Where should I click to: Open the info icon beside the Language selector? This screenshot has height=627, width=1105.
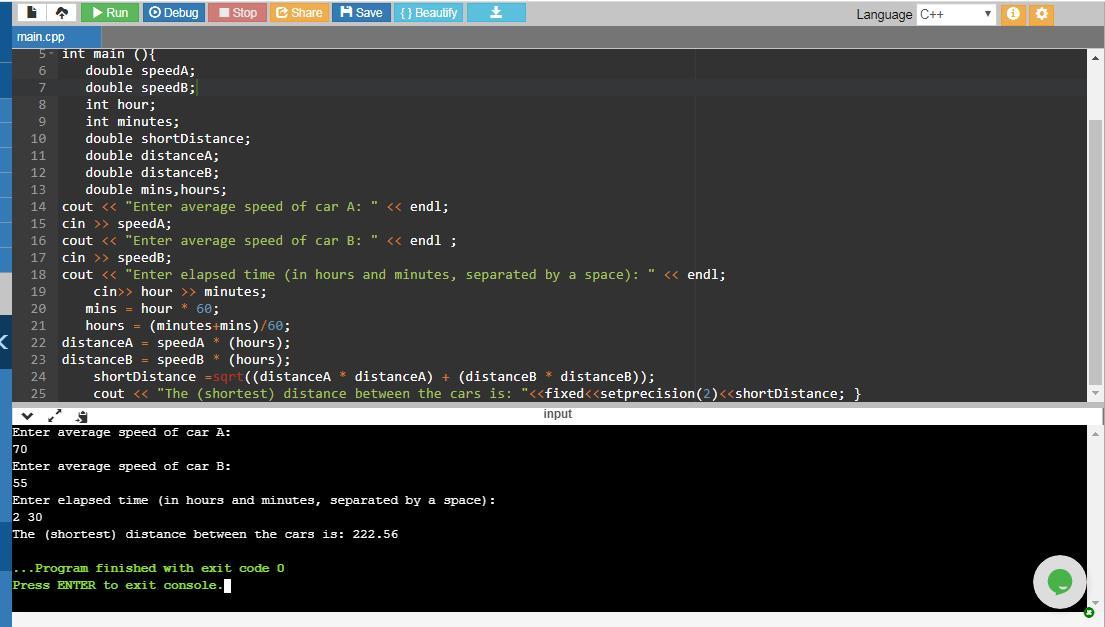1013,14
